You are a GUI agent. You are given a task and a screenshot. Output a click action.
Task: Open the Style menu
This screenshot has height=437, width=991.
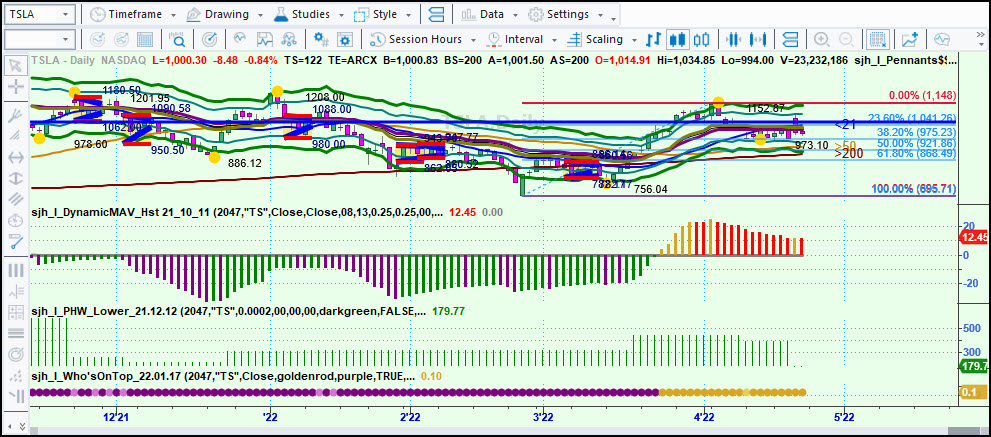(x=384, y=14)
